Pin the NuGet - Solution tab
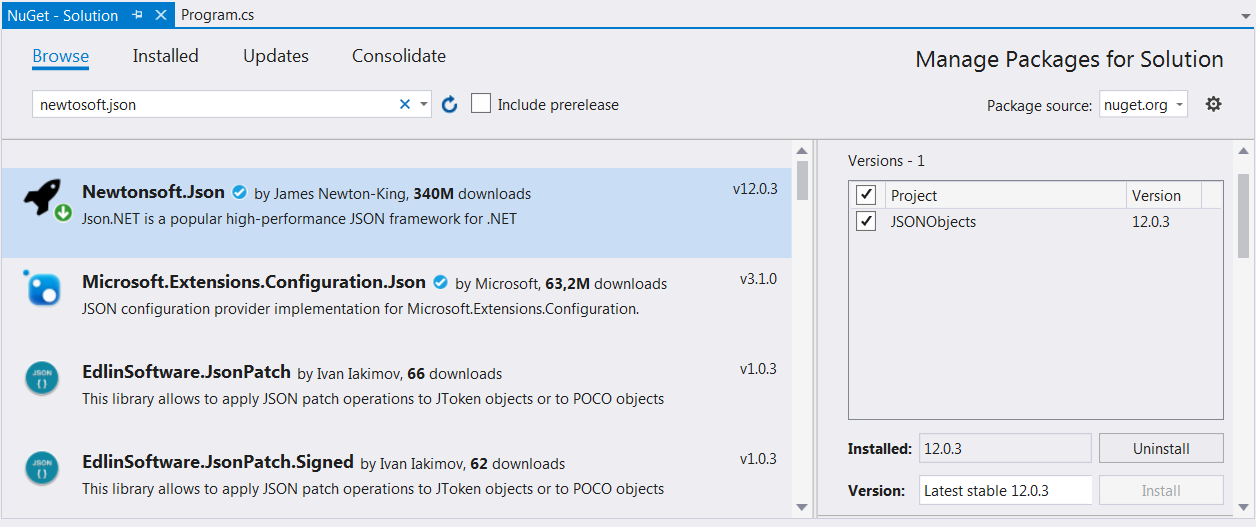Screen dimensions: 1256x527 (138, 15)
